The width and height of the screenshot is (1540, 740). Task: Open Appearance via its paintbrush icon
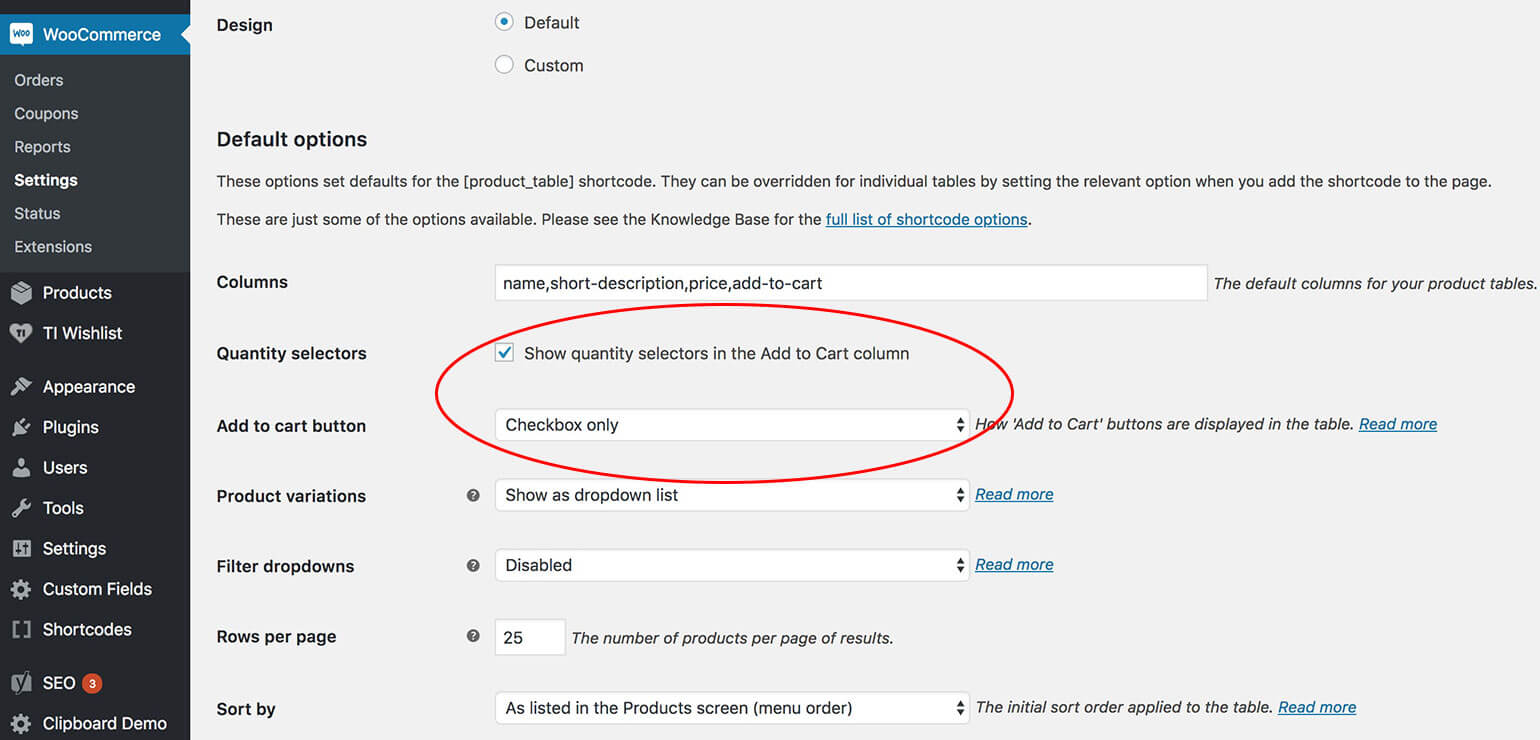(22, 386)
